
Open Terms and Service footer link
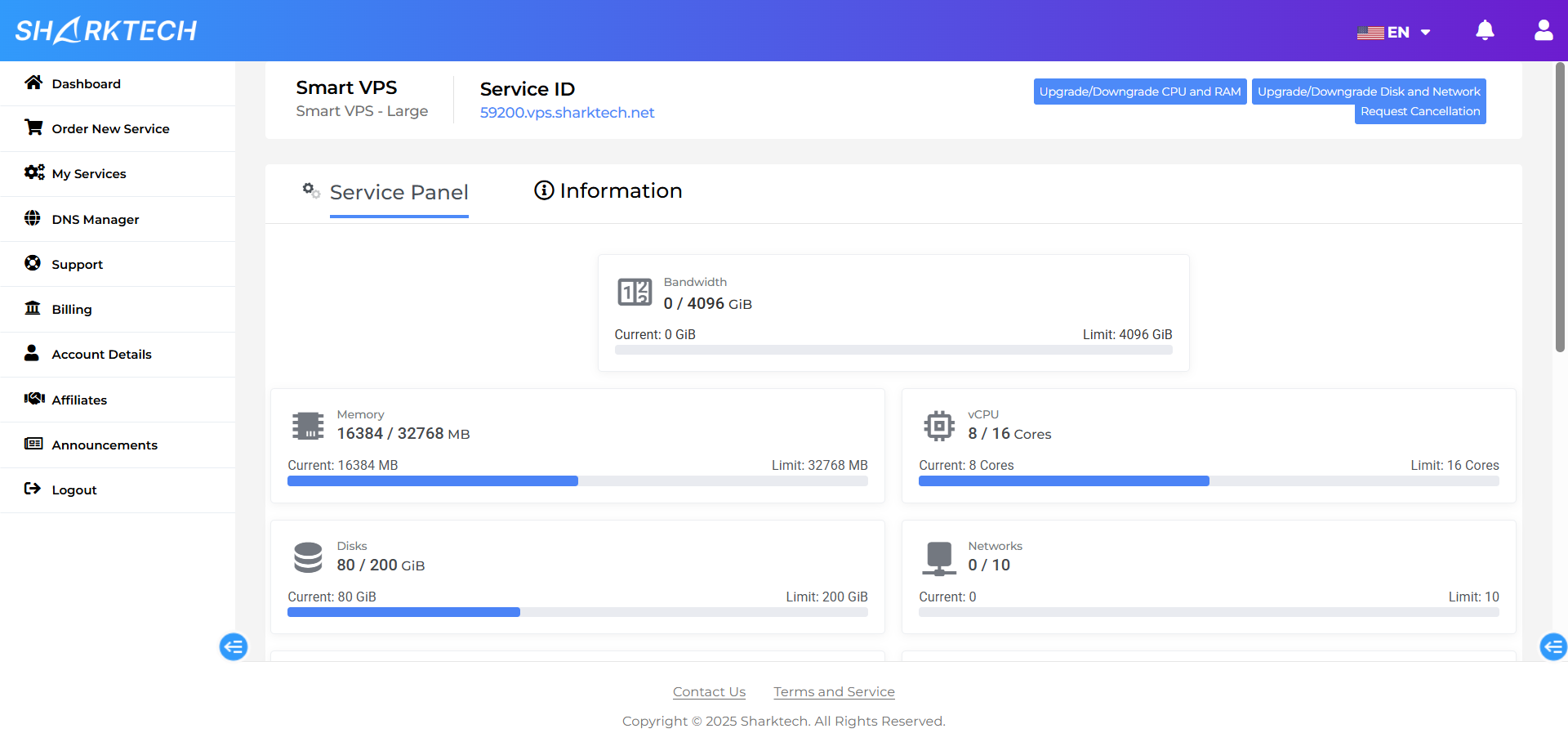coord(834,692)
